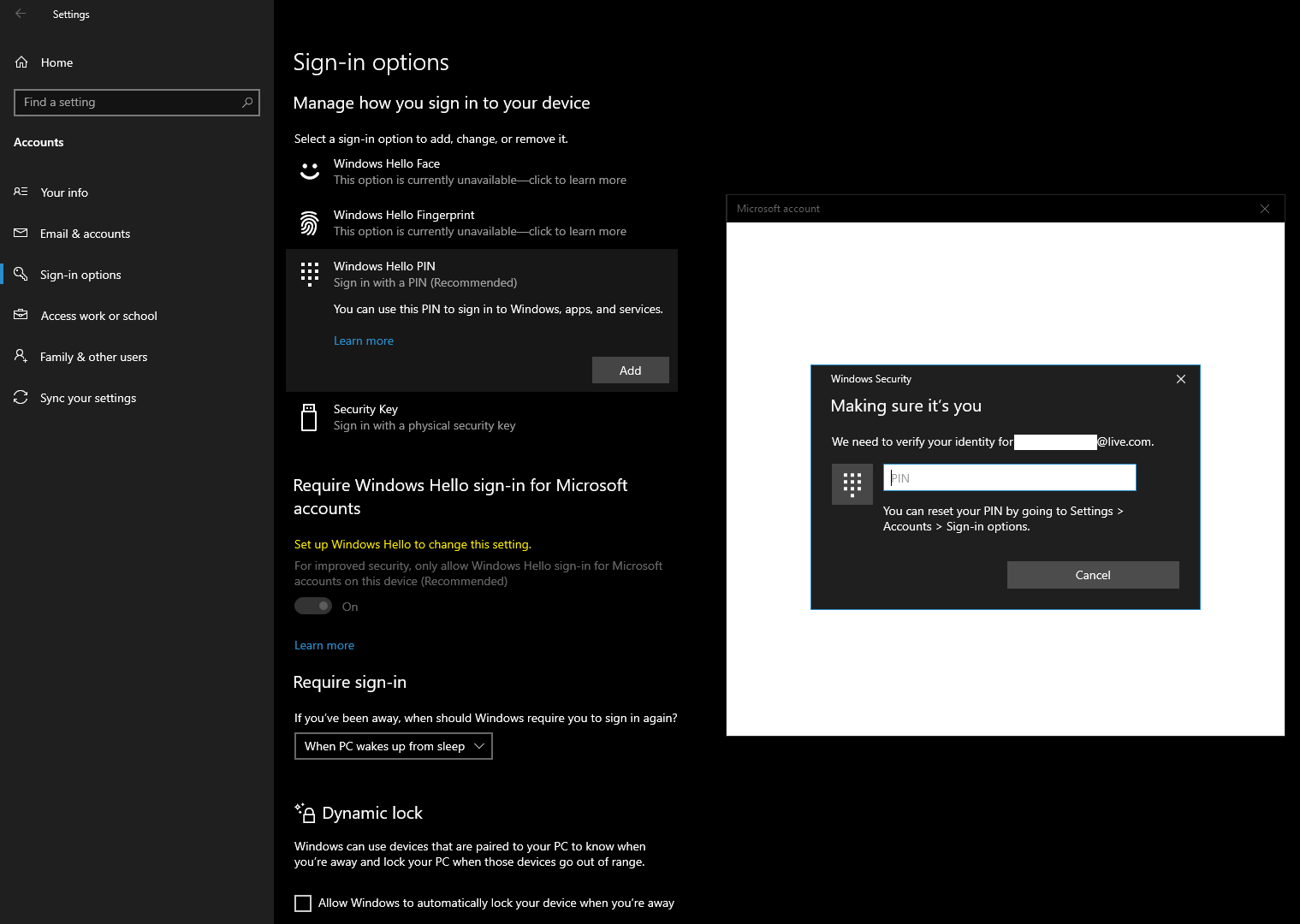This screenshot has height=924, width=1300.
Task: Open Family & other users
Action: click(137, 357)
